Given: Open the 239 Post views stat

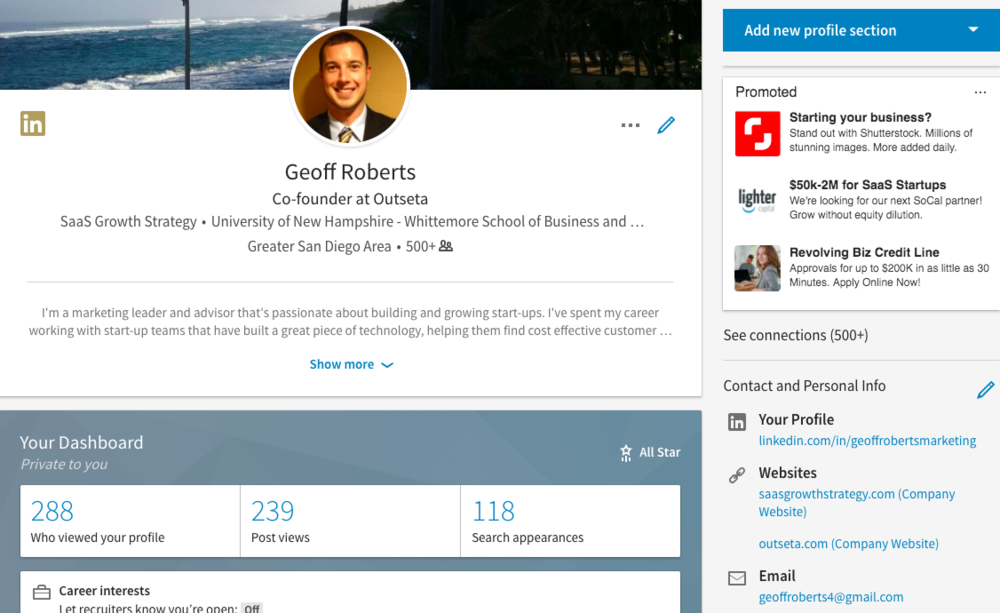Looking at the screenshot, I should [x=350, y=521].
